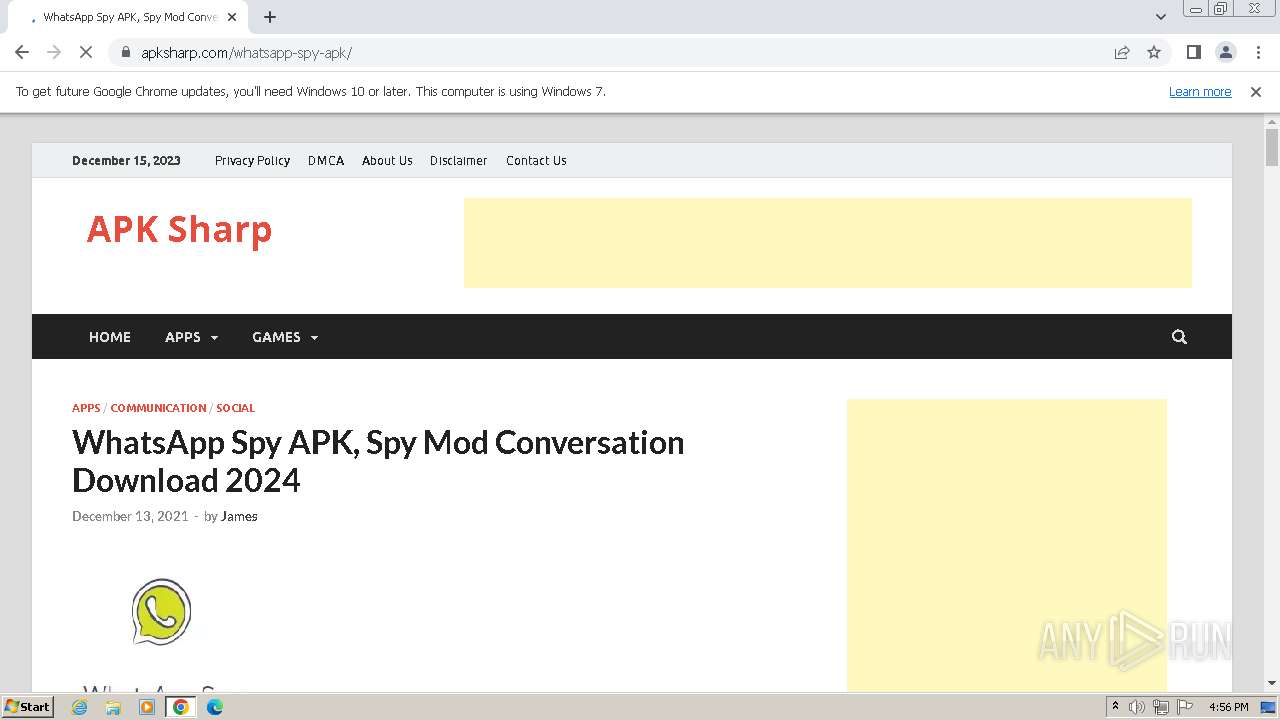The width and height of the screenshot is (1280, 720).
Task: Expand APPS dropdown menu
Action: click(x=191, y=337)
